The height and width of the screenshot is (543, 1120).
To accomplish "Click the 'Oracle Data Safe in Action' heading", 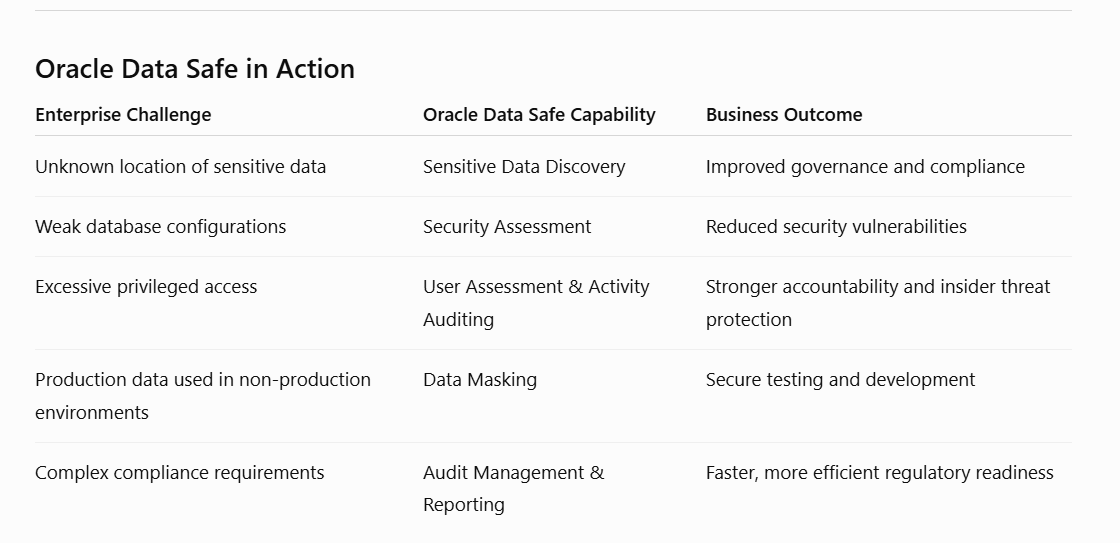I will coord(195,69).
